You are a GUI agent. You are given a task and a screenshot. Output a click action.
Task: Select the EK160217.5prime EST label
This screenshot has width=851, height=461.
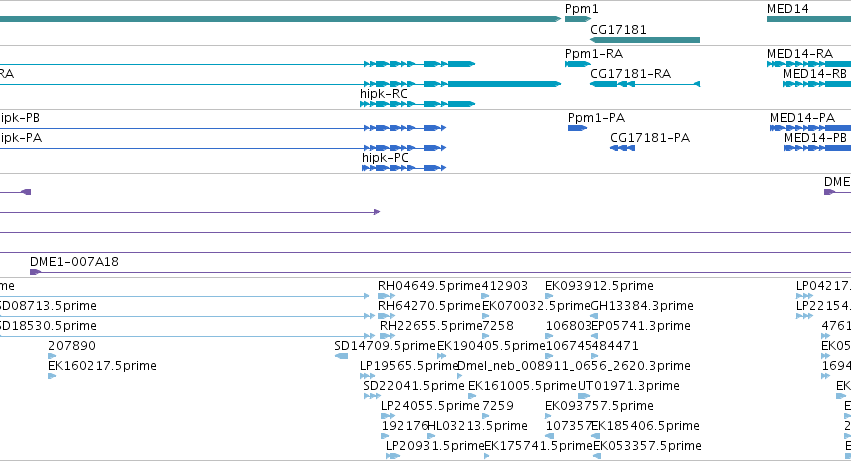tap(102, 366)
